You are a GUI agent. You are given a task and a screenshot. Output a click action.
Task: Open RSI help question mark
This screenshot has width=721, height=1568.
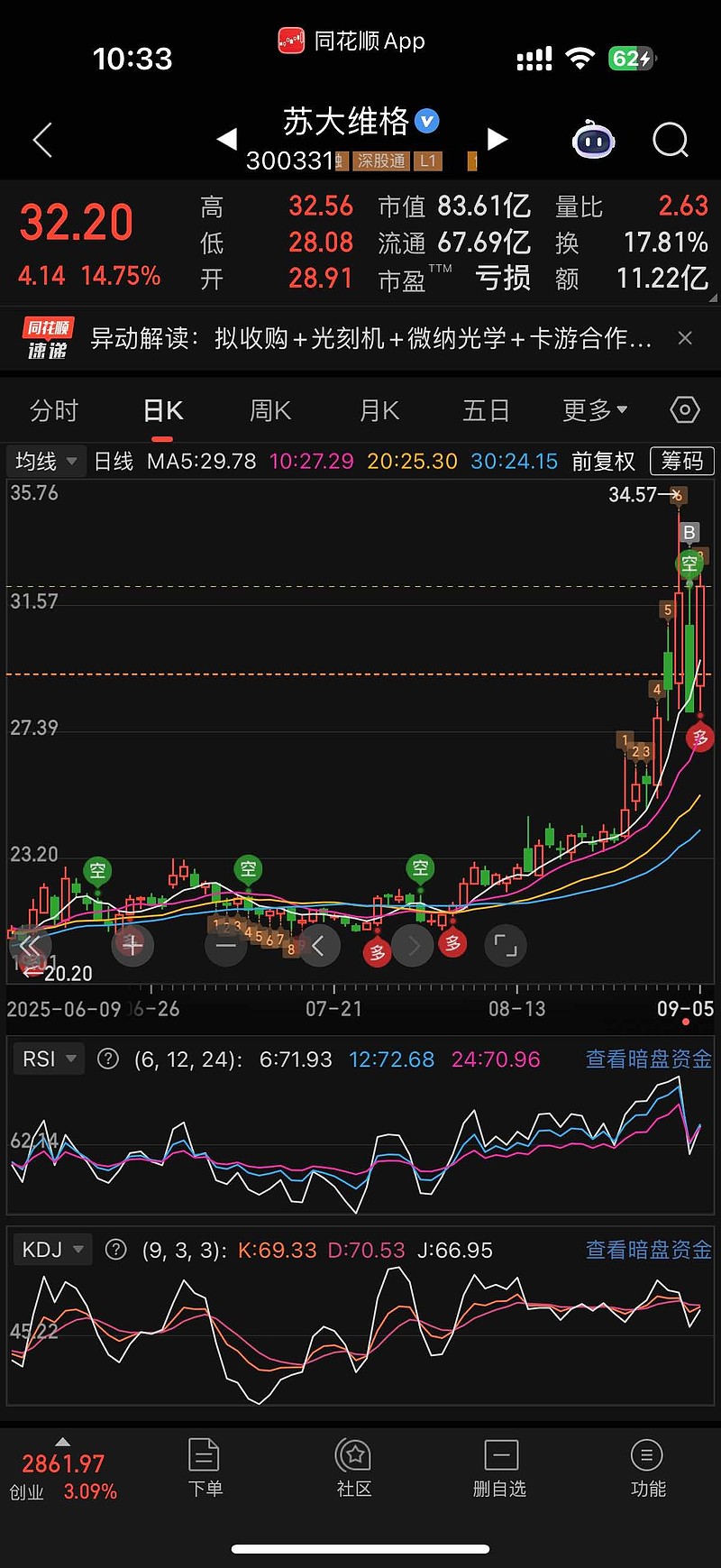108,1059
